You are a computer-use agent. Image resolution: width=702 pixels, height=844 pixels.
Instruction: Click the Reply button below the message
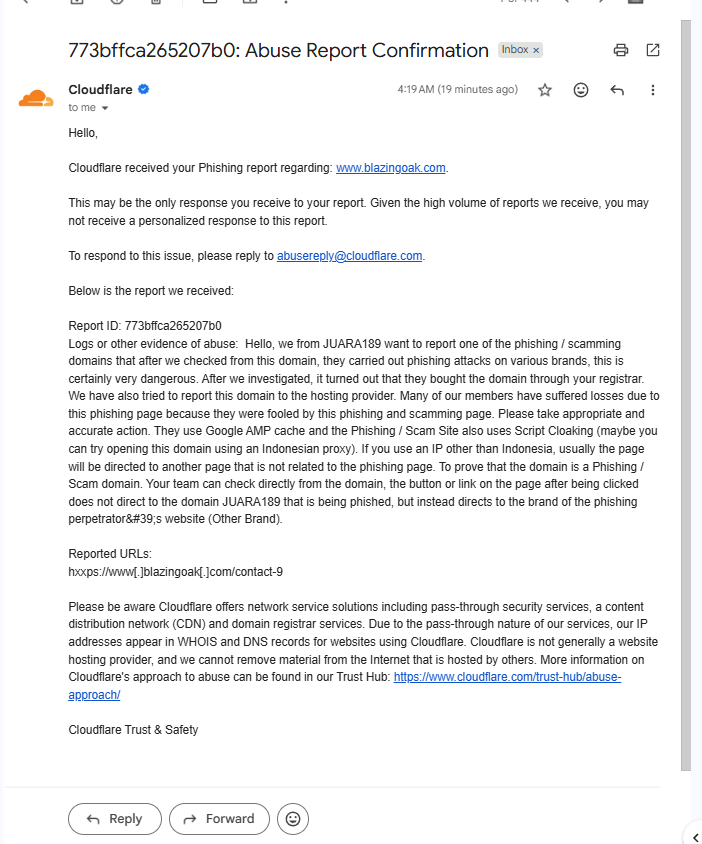tap(115, 819)
